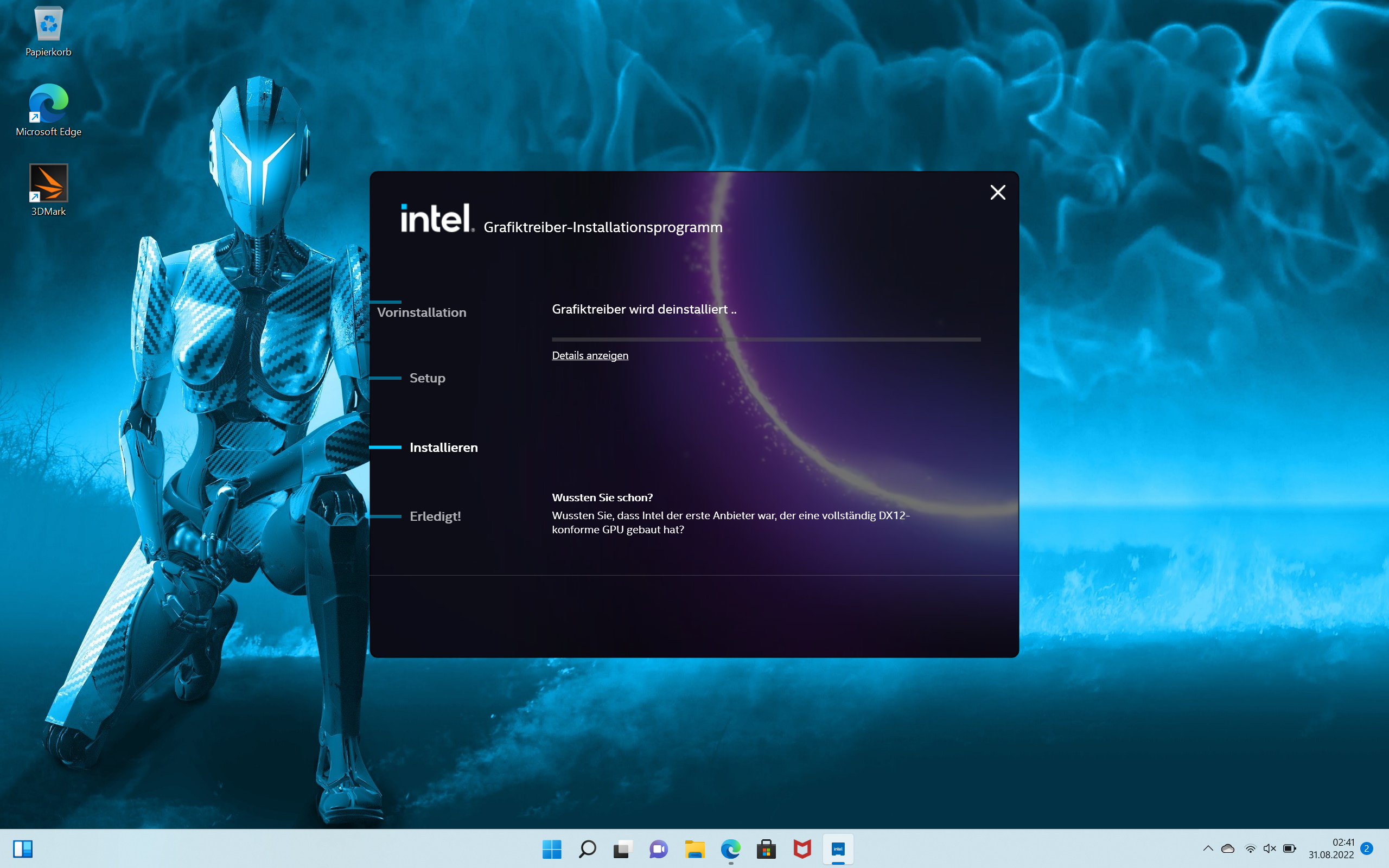The width and height of the screenshot is (1389, 868).
Task: Open Task View in the taskbar
Action: click(623, 848)
